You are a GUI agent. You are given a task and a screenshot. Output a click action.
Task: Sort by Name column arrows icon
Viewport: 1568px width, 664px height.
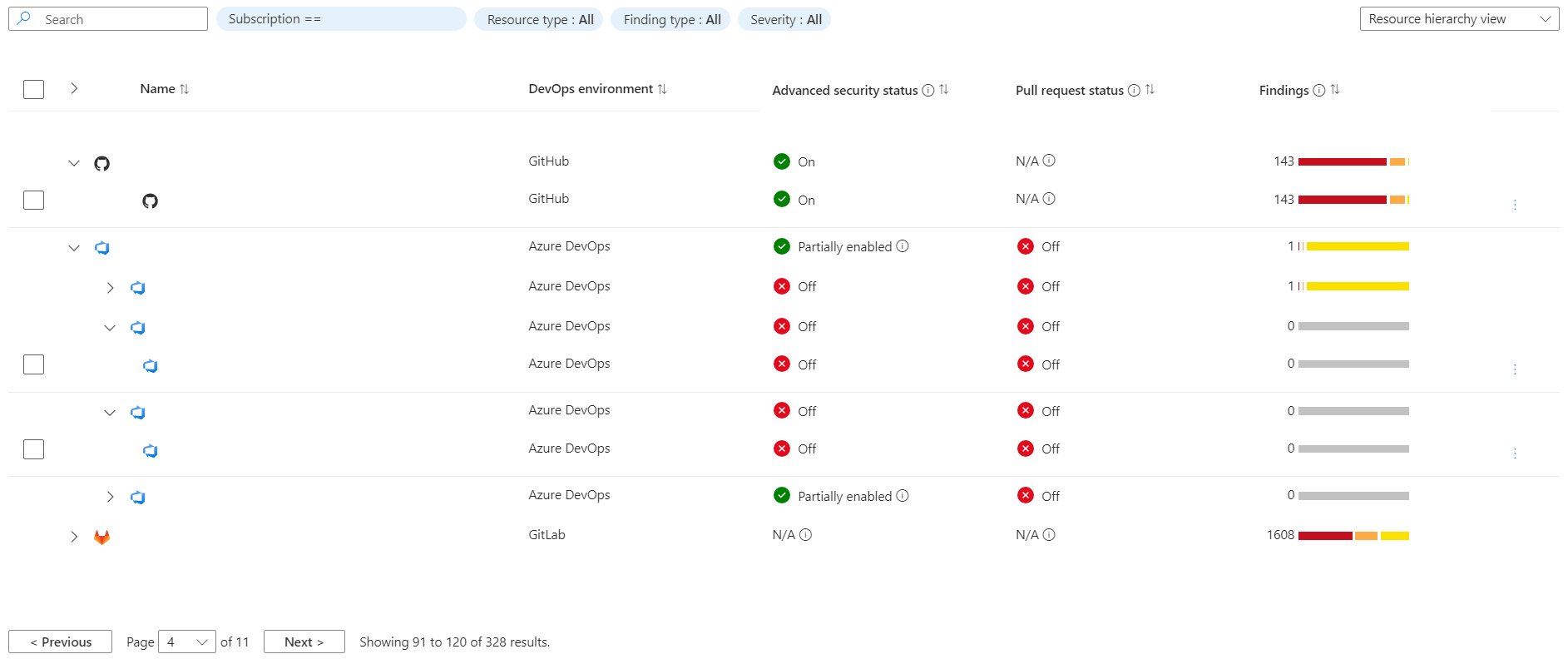[185, 89]
